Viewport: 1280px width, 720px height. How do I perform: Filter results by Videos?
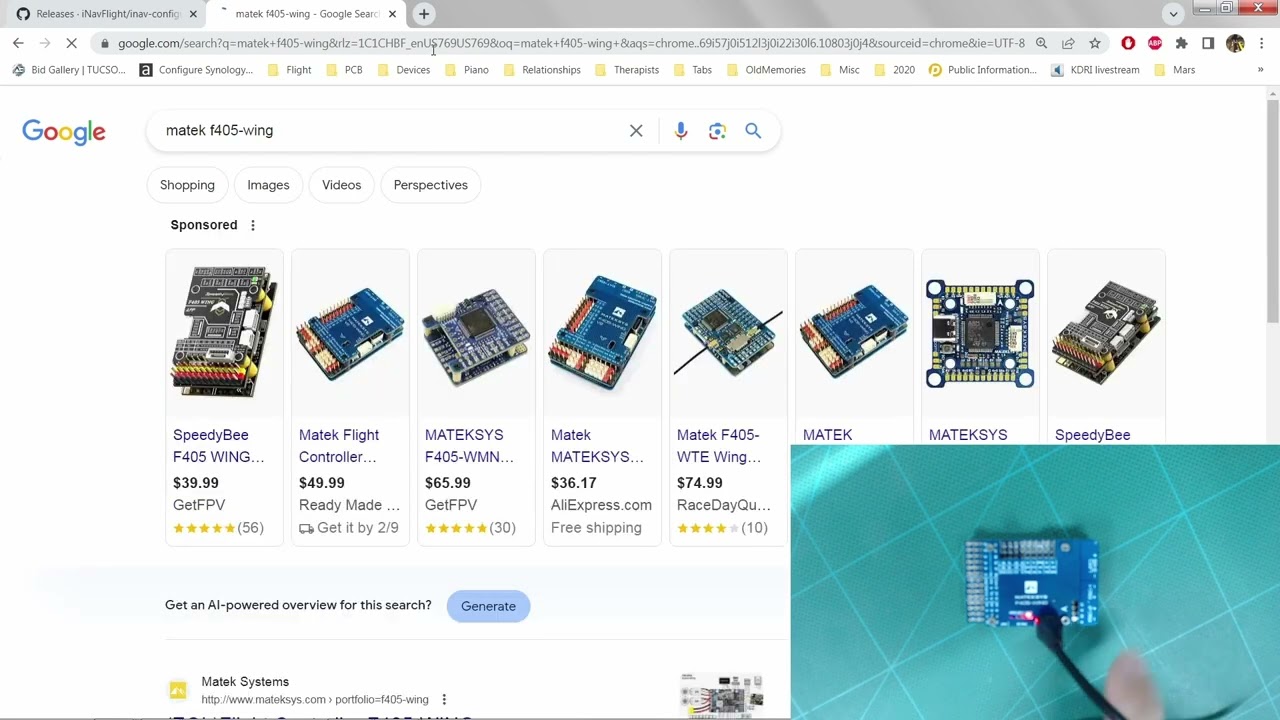pos(341,185)
